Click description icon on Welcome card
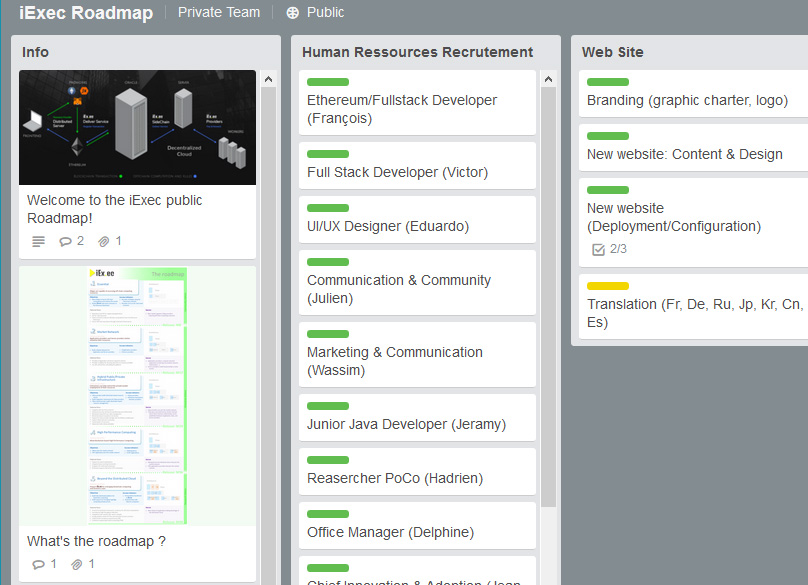Viewport: 808px width, 585px height. point(38,241)
